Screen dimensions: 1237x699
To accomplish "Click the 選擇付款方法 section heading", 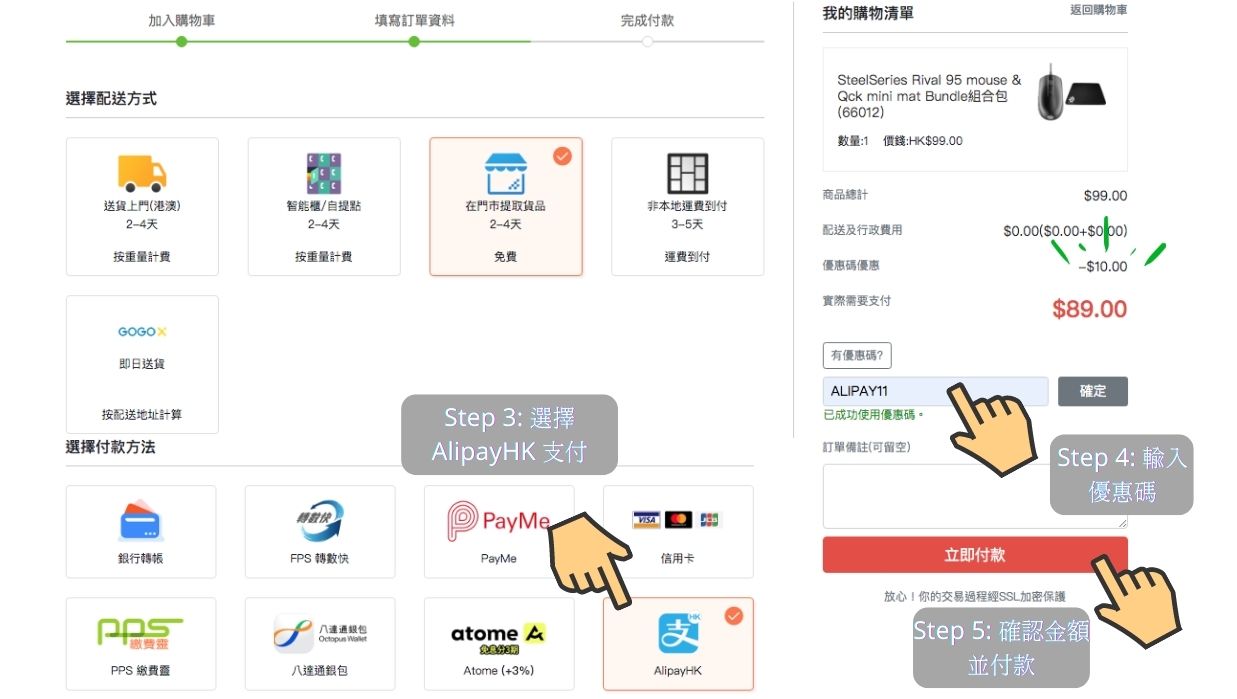I will pyautogui.click(x=110, y=447).
